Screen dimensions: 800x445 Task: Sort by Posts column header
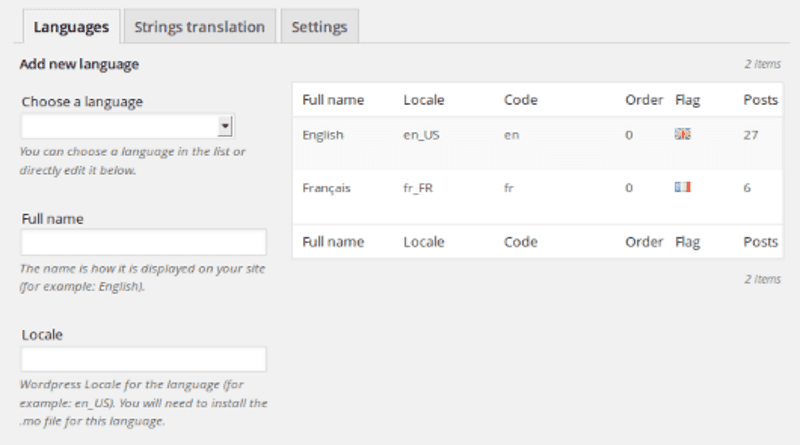(x=760, y=100)
